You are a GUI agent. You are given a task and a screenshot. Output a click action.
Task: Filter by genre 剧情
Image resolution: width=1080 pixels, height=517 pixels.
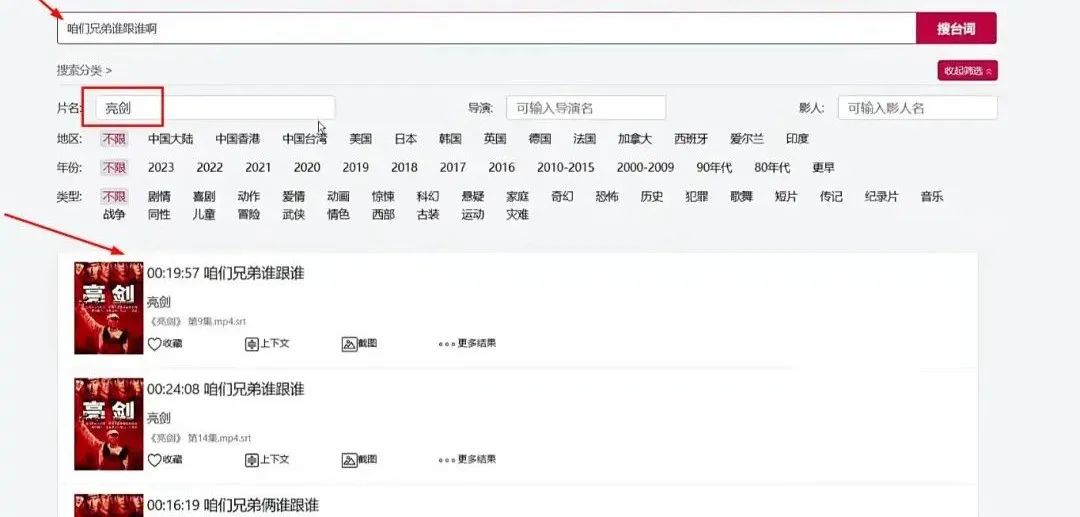tap(159, 196)
